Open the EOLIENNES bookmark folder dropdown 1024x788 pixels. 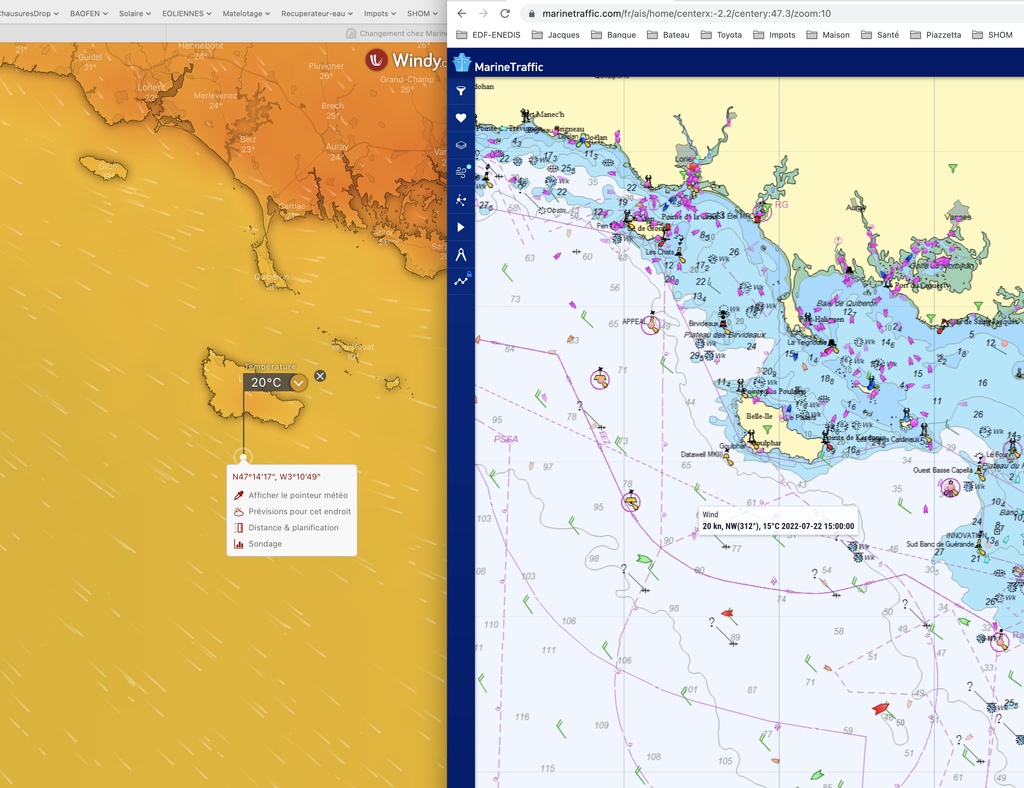(x=187, y=13)
